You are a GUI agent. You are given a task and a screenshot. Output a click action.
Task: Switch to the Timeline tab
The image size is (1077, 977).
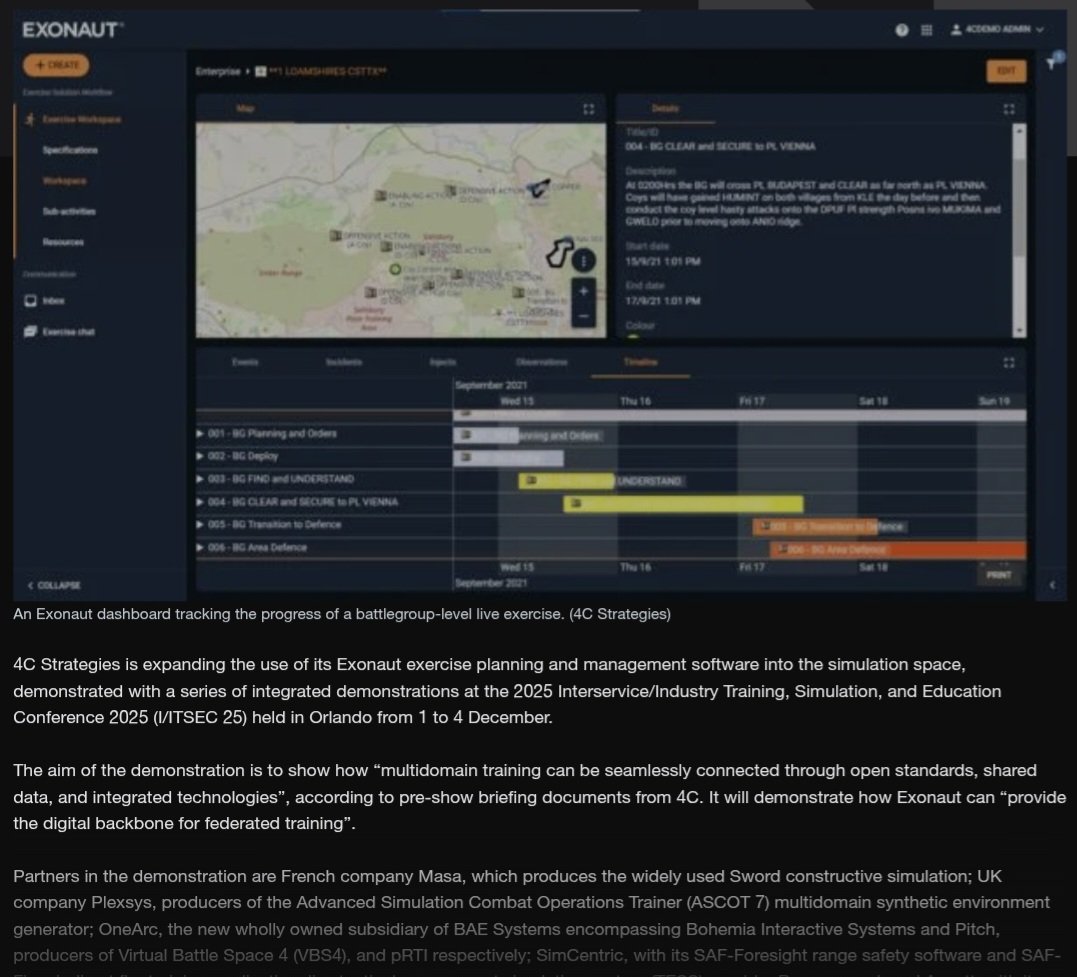(640, 361)
